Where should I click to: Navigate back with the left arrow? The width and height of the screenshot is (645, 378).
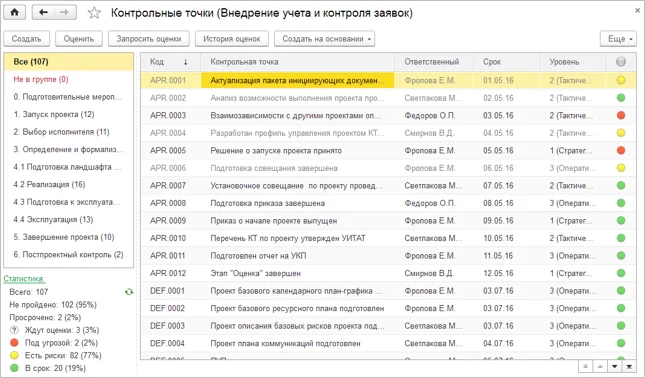[x=43, y=12]
